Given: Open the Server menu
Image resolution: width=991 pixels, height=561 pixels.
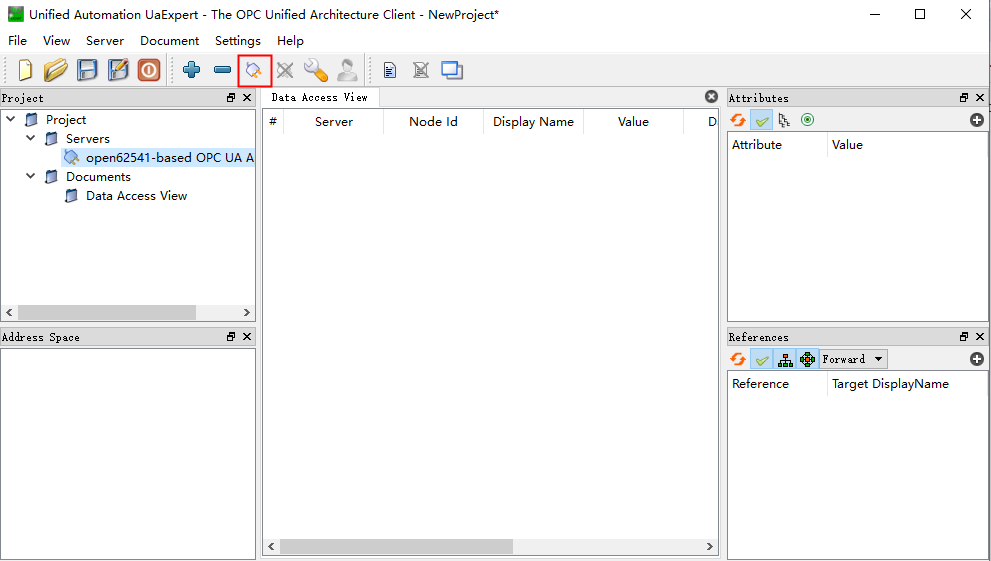Looking at the screenshot, I should 105,41.
